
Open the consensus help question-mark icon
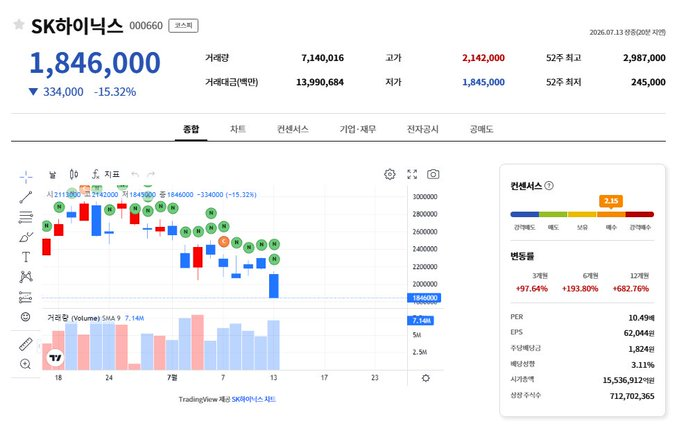point(549,186)
